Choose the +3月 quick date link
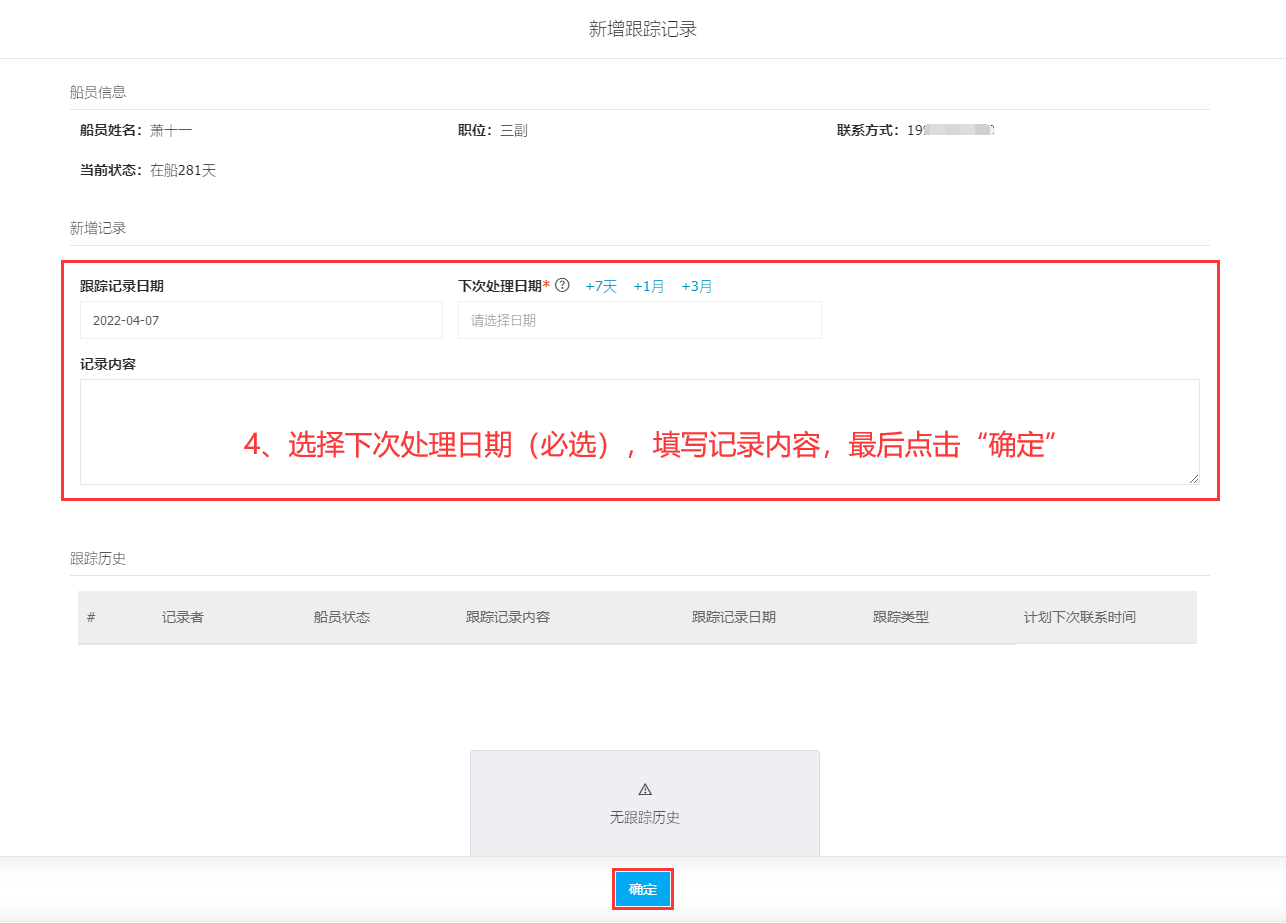 click(x=697, y=286)
